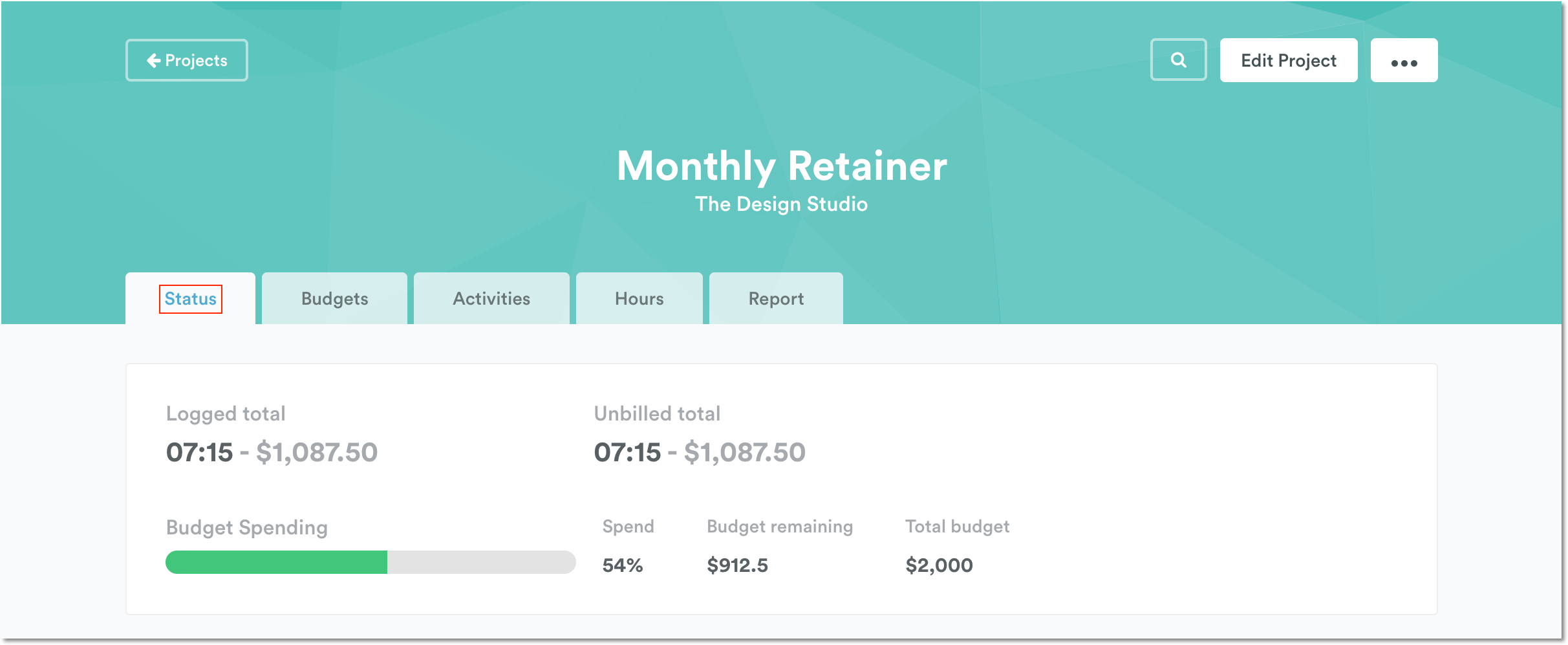Click the Unbilled total time 07:15
This screenshot has height=645, width=1568.
(628, 452)
